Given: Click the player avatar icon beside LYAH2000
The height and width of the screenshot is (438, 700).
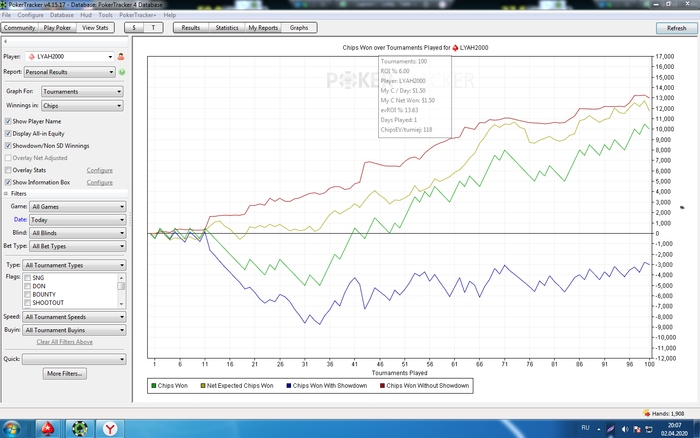Looking at the screenshot, I should click(121, 57).
